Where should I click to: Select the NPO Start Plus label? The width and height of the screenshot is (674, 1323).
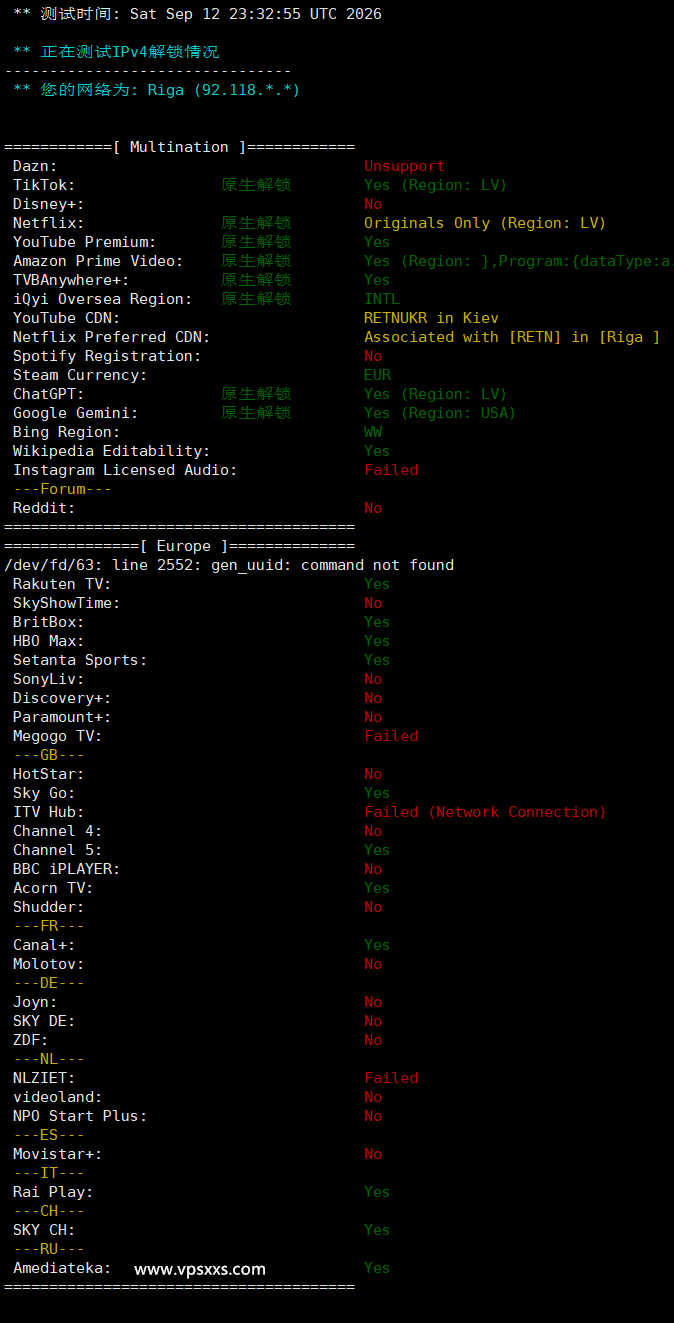pos(80,1116)
